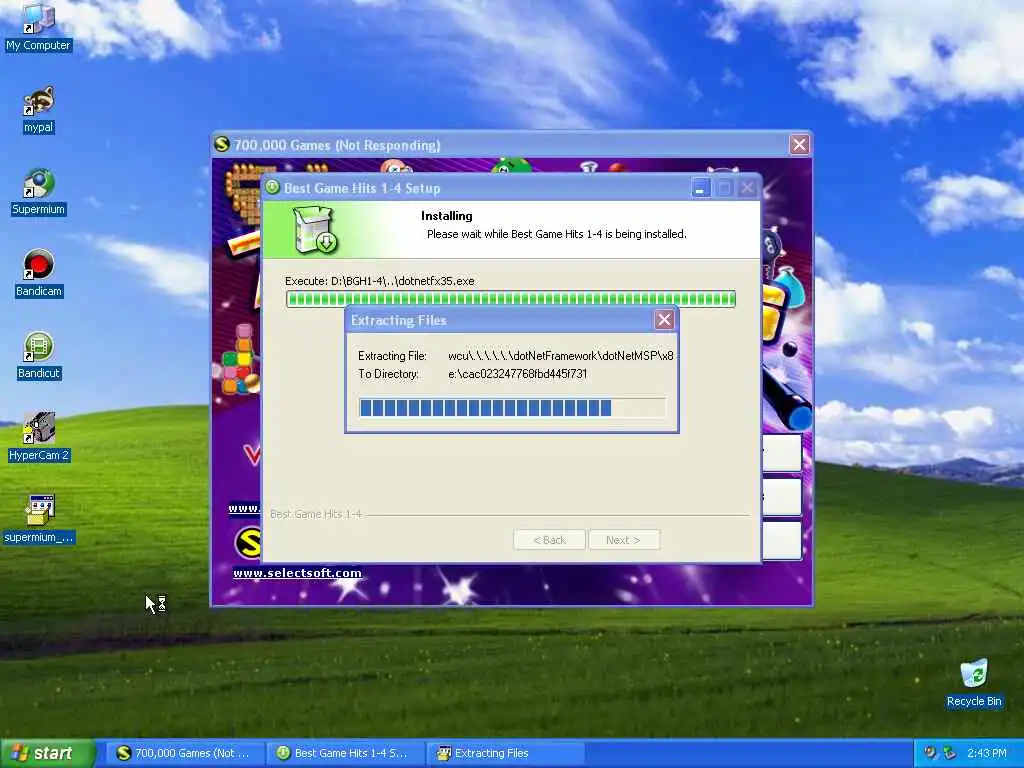This screenshot has height=768, width=1024.
Task: Select the HyperCam 2 desktop icon
Action: pyautogui.click(x=39, y=438)
